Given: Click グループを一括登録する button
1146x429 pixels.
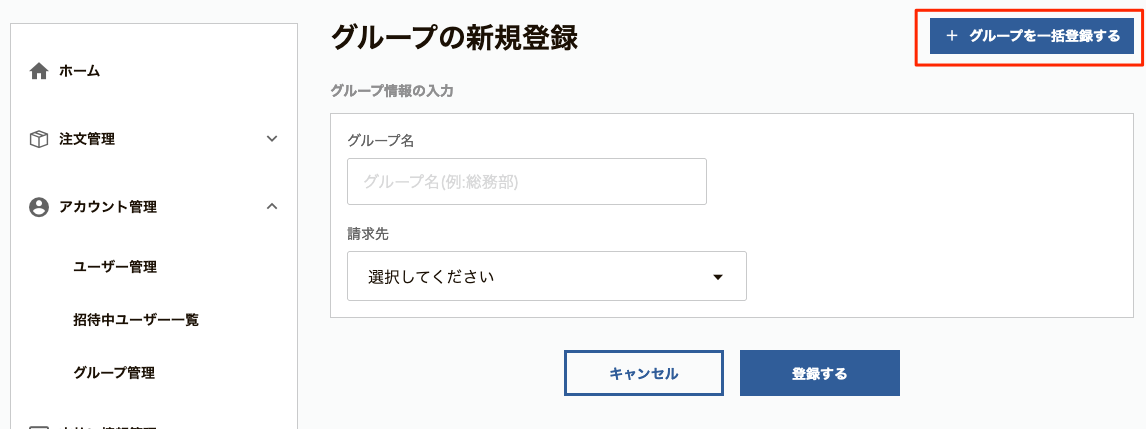Looking at the screenshot, I should [1031, 36].
